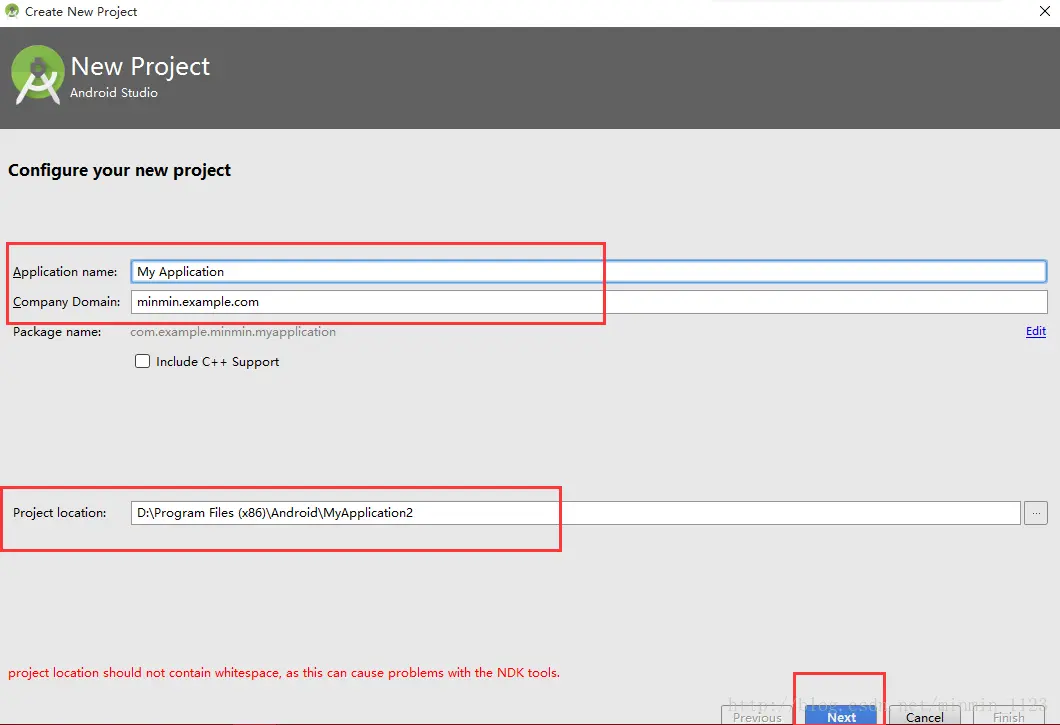
Task: Click the Application name input field
Action: [x=589, y=271]
